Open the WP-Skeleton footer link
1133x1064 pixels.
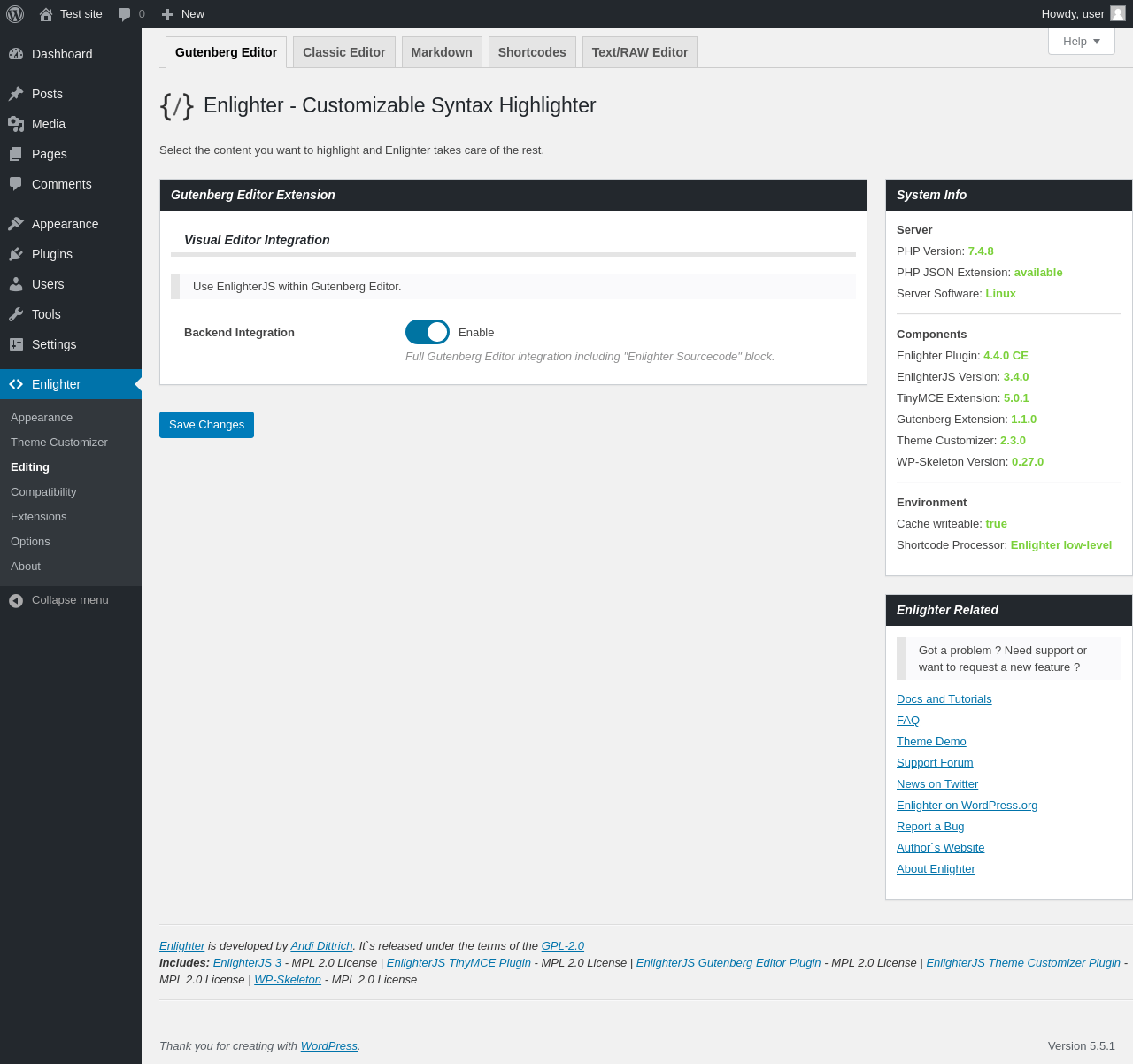pos(288,980)
